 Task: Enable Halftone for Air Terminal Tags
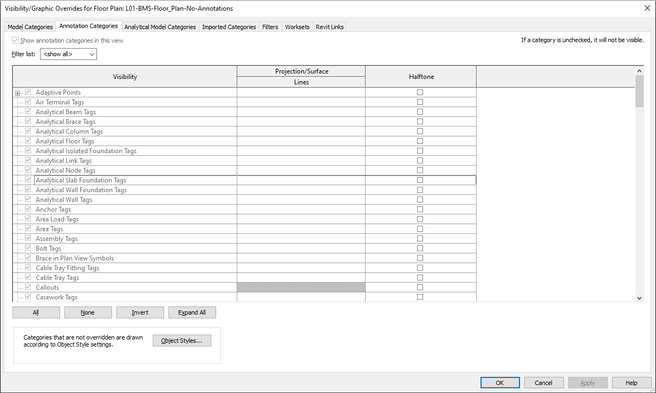(420, 102)
